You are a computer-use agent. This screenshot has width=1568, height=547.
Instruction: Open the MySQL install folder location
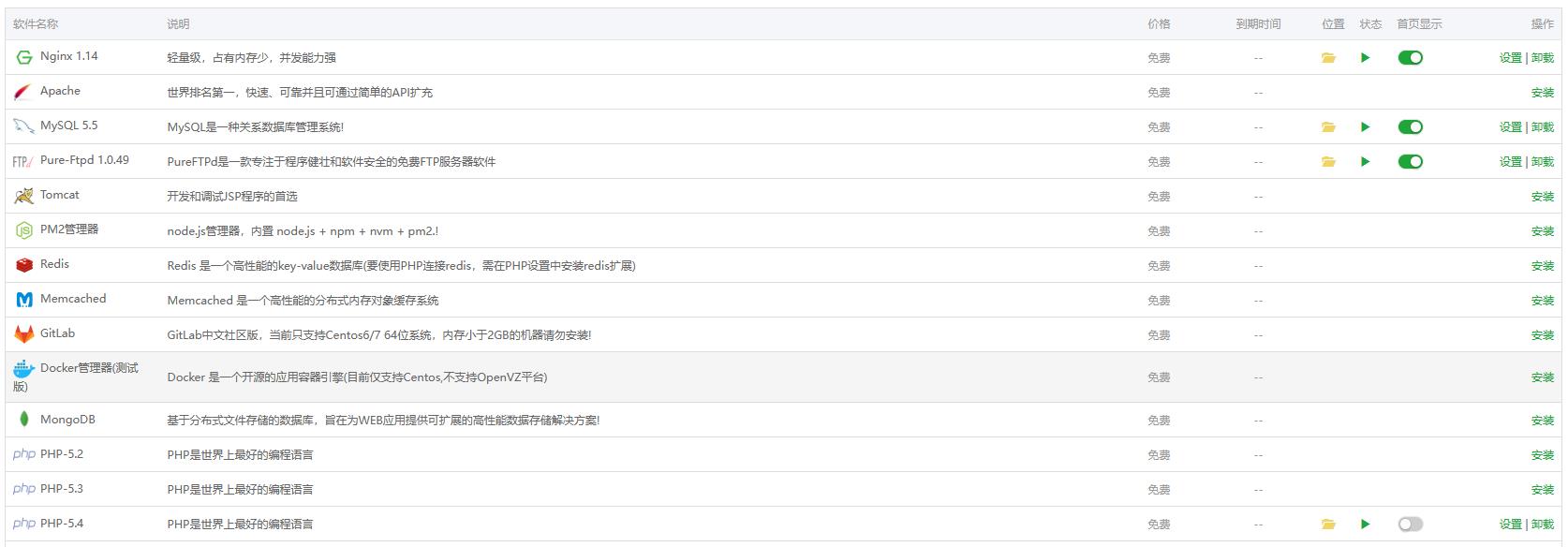[x=1328, y=127]
